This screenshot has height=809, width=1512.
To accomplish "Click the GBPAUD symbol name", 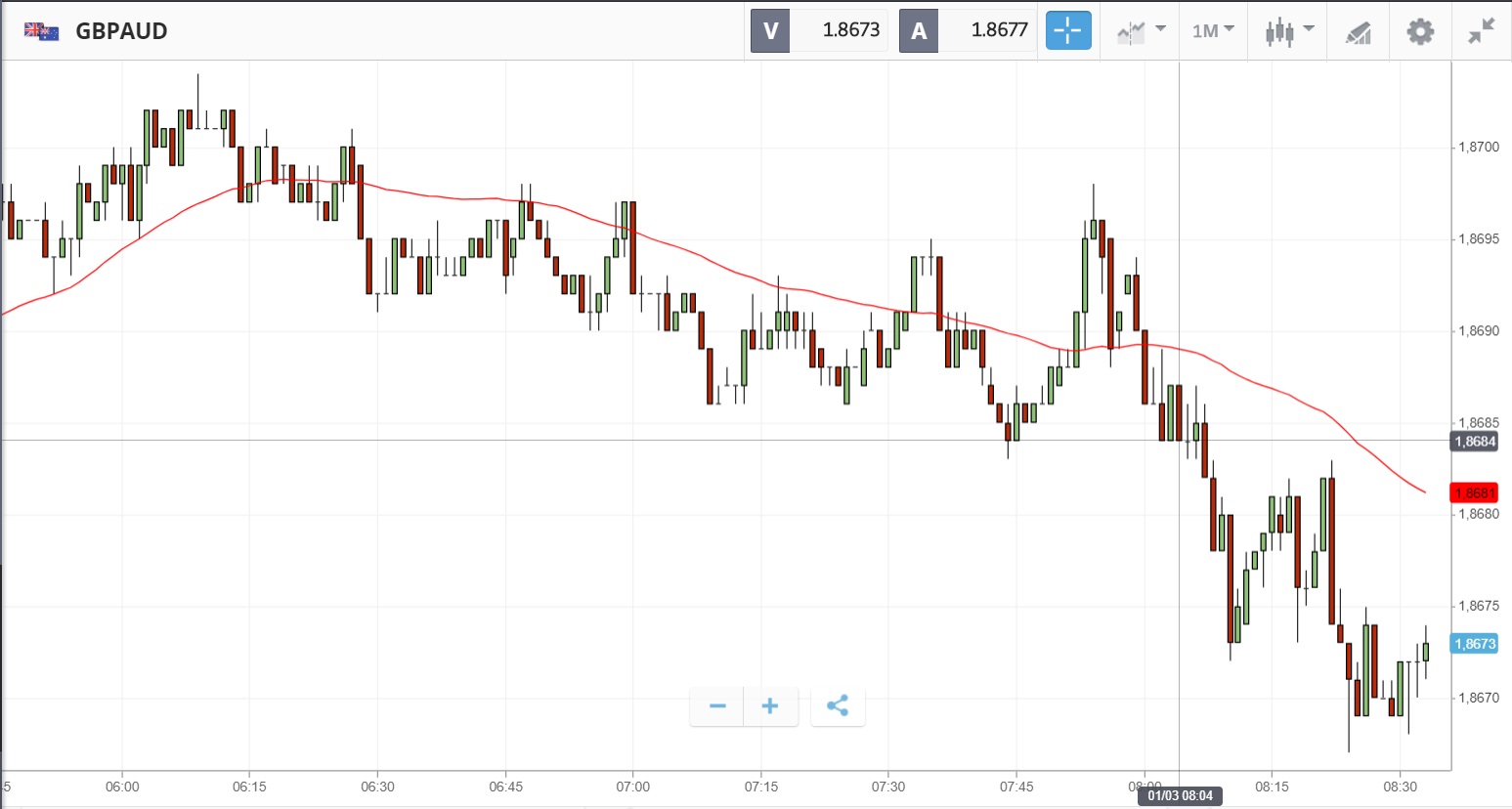I will [x=121, y=31].
